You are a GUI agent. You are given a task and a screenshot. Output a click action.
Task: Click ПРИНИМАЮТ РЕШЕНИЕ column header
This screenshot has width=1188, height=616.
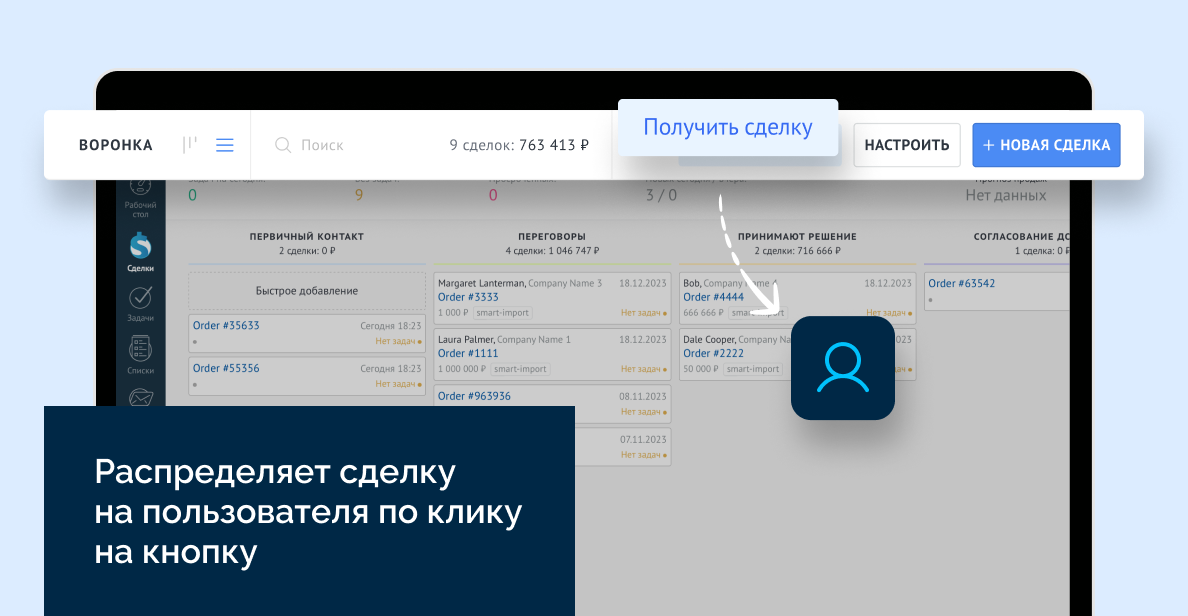pyautogui.click(x=797, y=236)
